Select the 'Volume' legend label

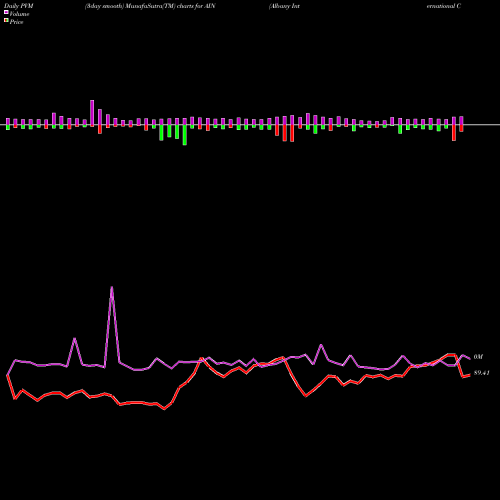pos(19,14)
